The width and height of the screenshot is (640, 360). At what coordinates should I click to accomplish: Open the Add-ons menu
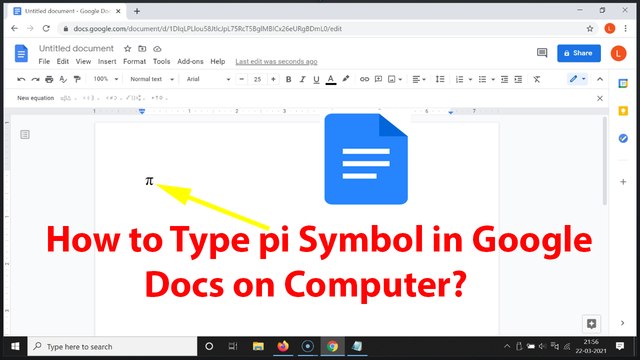click(190, 62)
